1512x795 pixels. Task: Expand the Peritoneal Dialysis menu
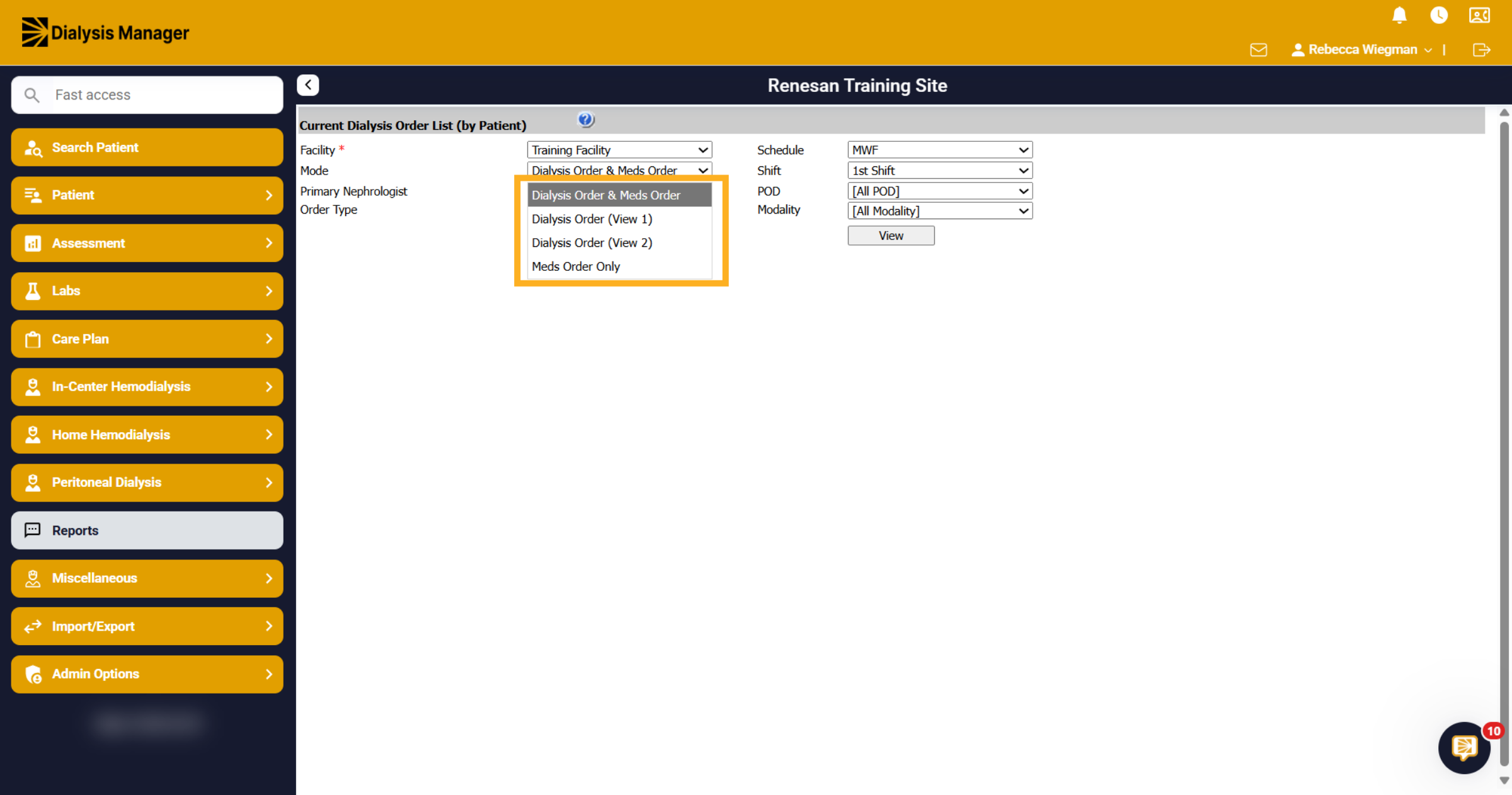pyautogui.click(x=147, y=483)
